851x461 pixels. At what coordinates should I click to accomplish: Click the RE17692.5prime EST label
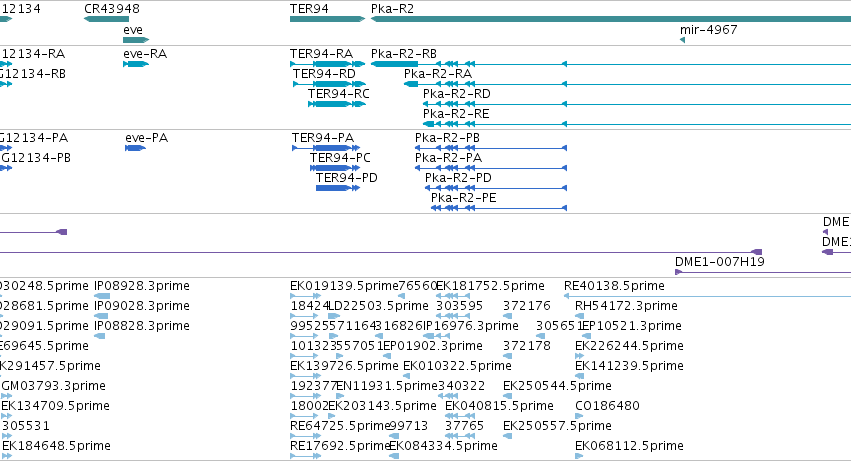(x=340, y=446)
